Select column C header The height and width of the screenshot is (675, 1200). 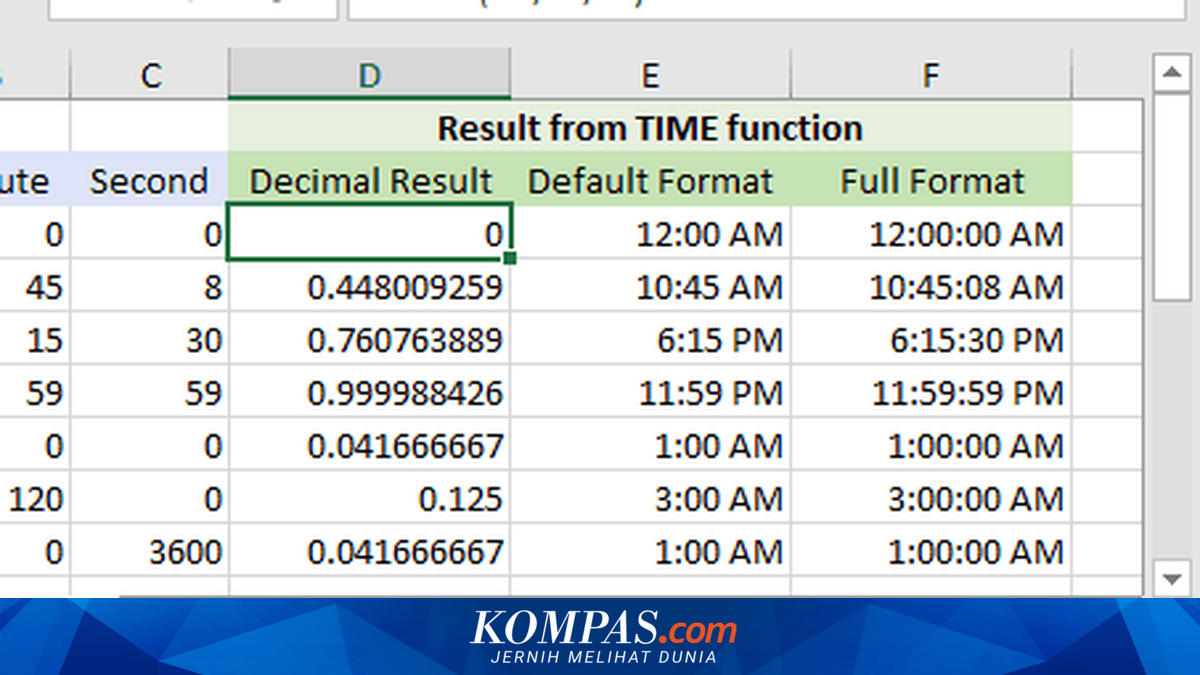tap(150, 76)
